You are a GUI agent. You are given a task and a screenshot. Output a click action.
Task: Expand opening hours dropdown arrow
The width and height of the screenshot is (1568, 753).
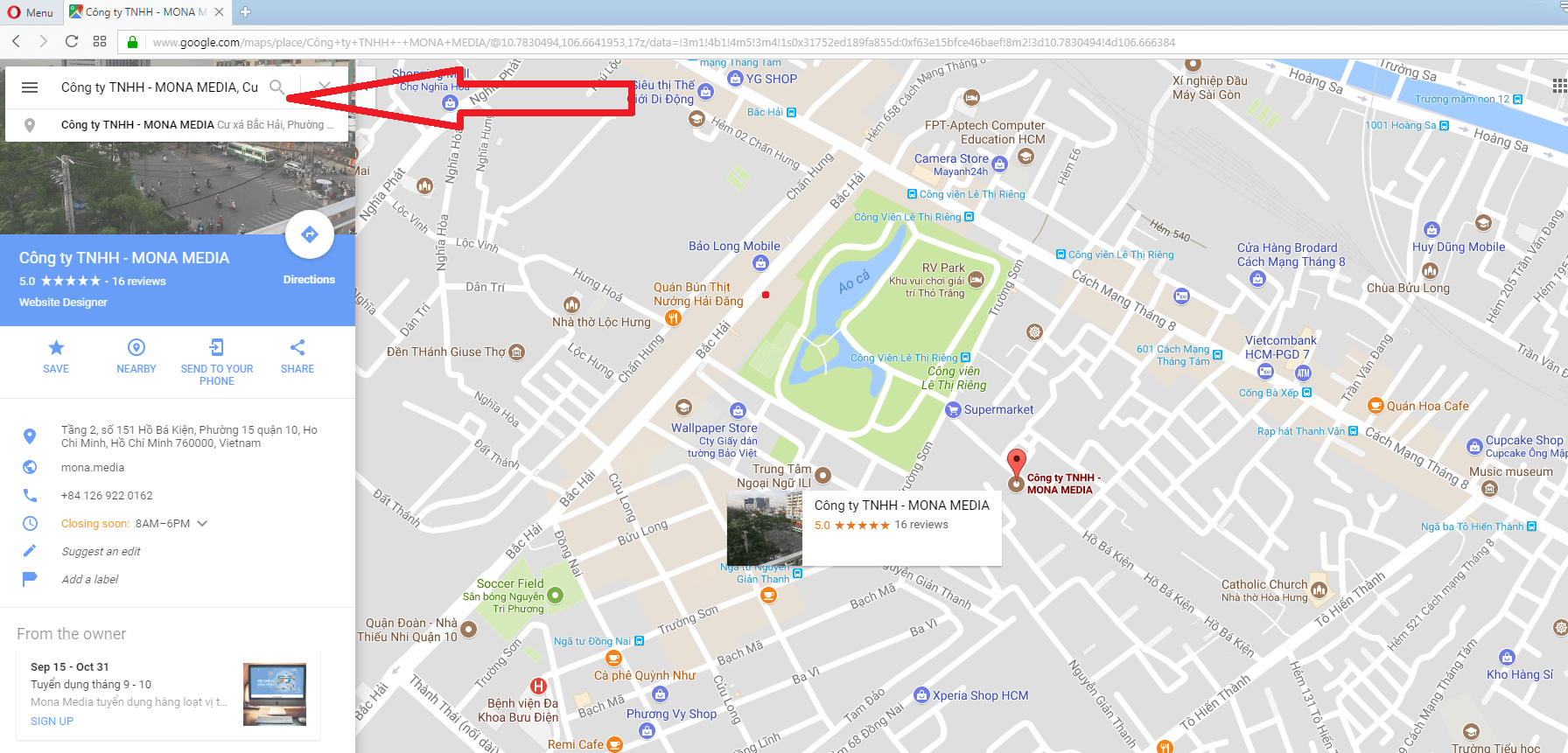point(202,524)
